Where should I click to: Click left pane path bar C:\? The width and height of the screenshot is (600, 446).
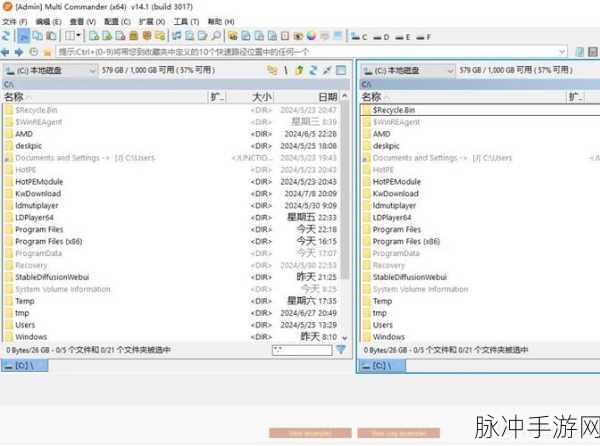tap(176, 84)
